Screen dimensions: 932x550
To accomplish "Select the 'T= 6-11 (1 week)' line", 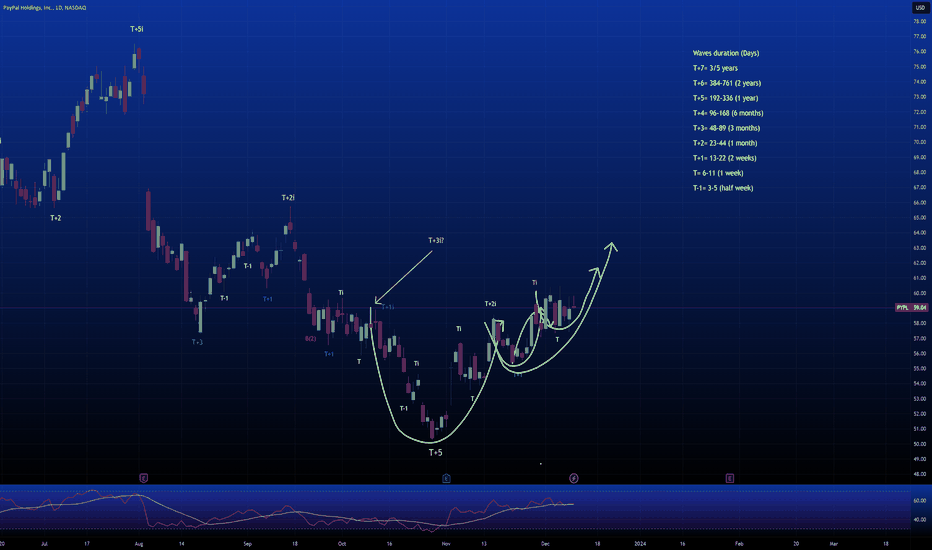I will 718,173.
